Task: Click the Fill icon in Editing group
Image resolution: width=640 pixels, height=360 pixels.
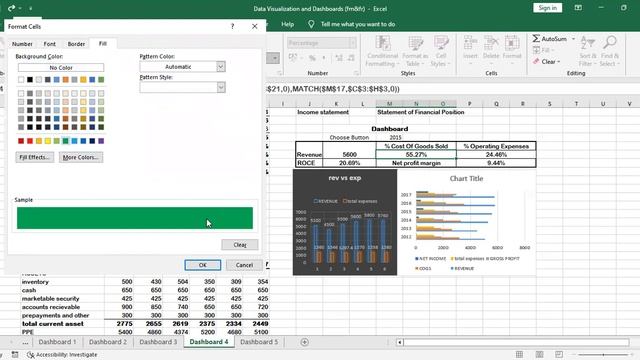Action: tap(536, 50)
